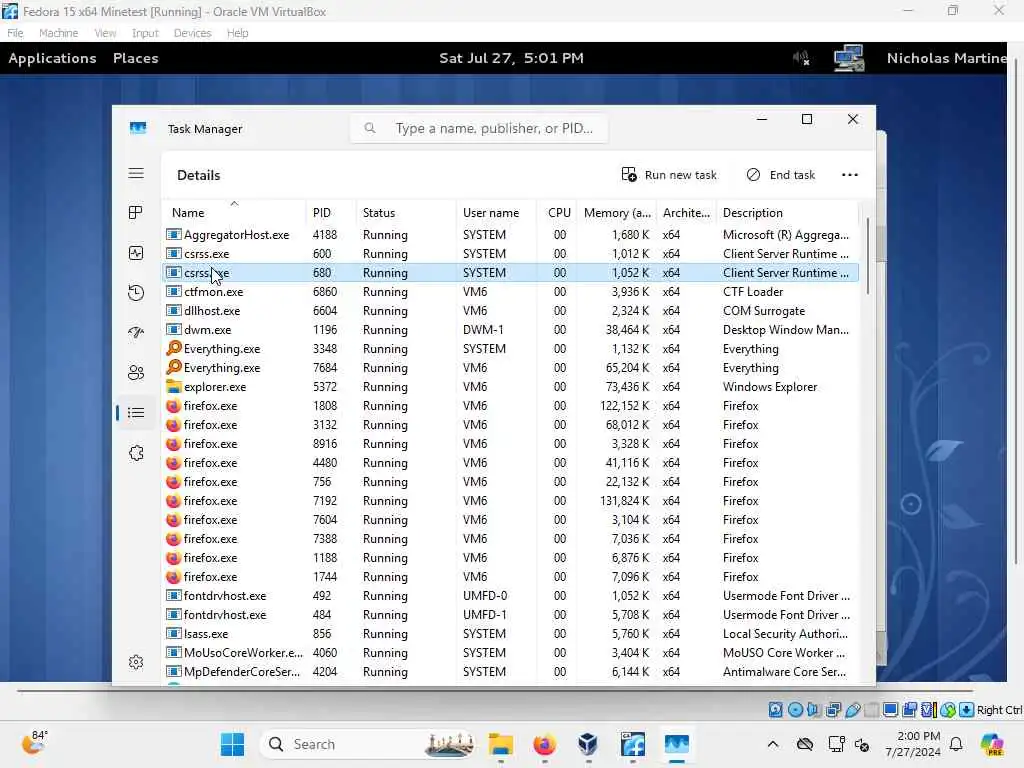The width and height of the screenshot is (1024, 768).
Task: Open Nicholas Martinez user menu
Action: click(x=946, y=58)
